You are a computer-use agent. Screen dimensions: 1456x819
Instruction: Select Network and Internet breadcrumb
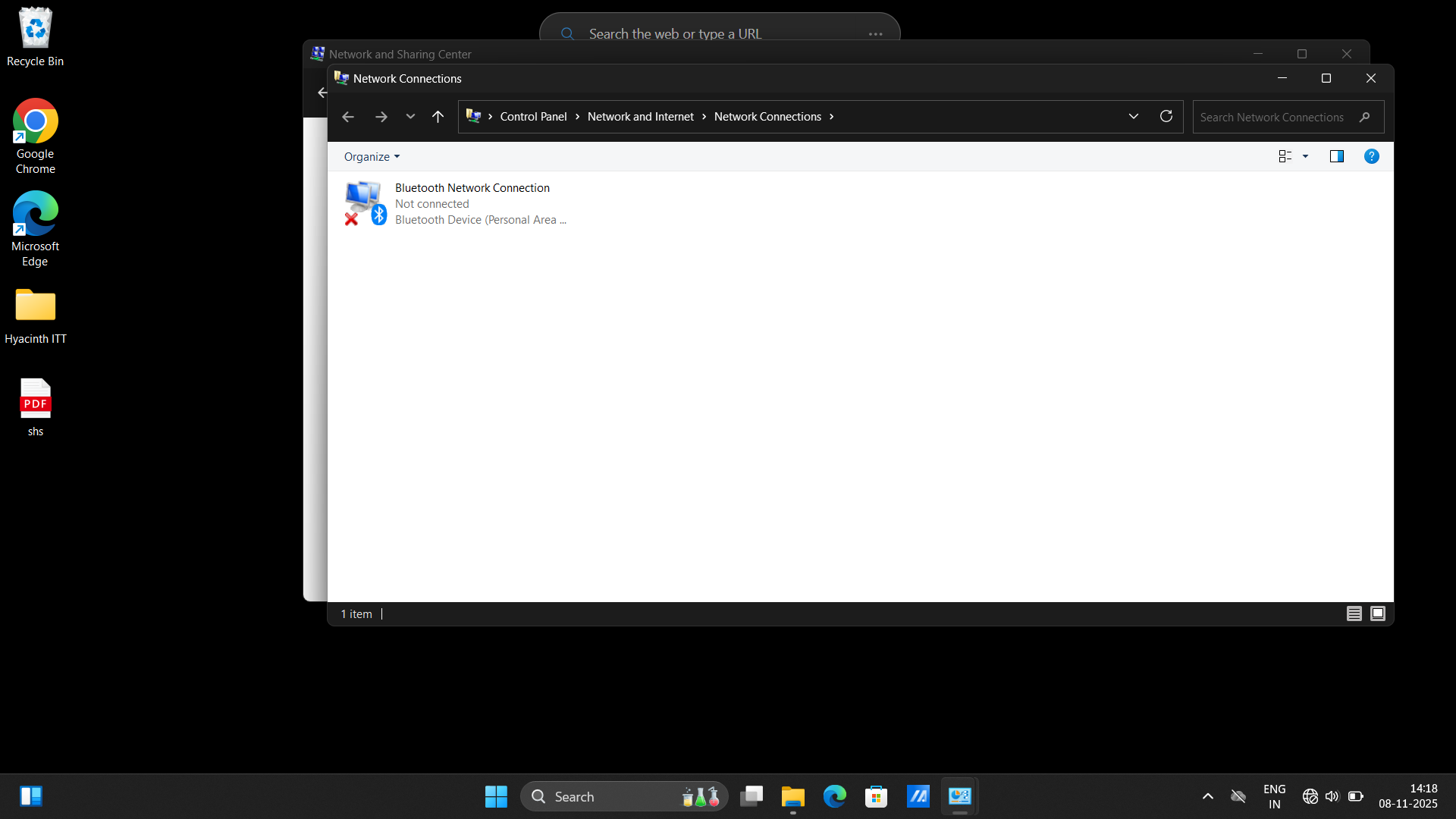pyautogui.click(x=640, y=116)
